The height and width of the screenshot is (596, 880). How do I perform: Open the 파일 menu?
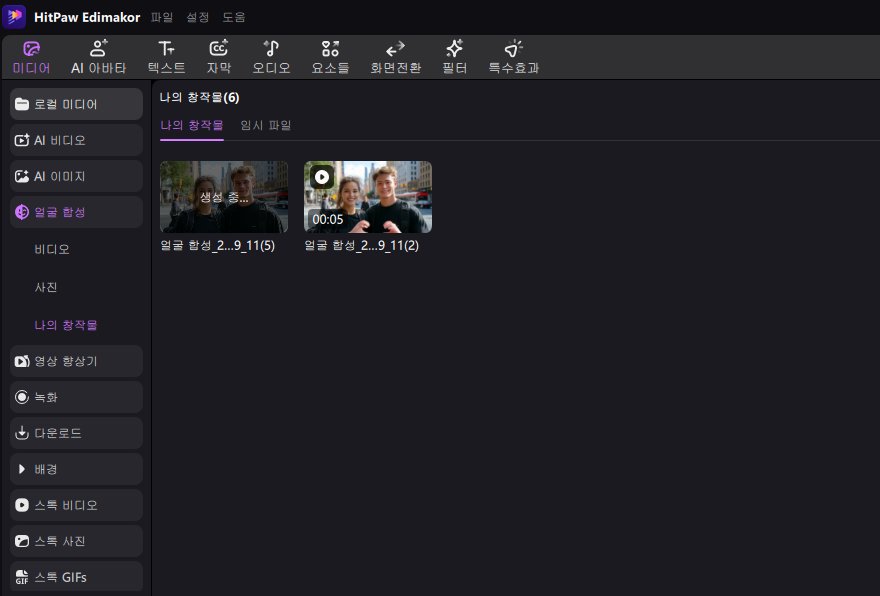point(162,17)
